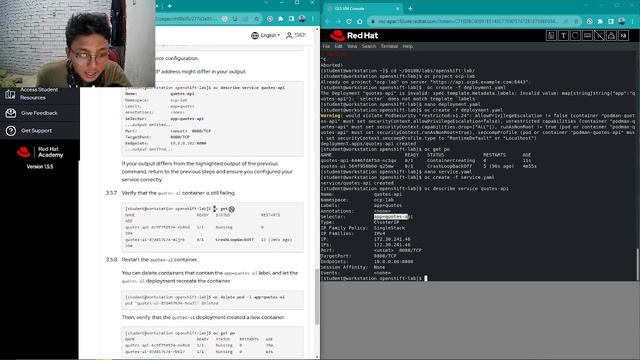Open the three-dot menu in VM console browser
This screenshot has width=640, height=360.
click(632, 21)
